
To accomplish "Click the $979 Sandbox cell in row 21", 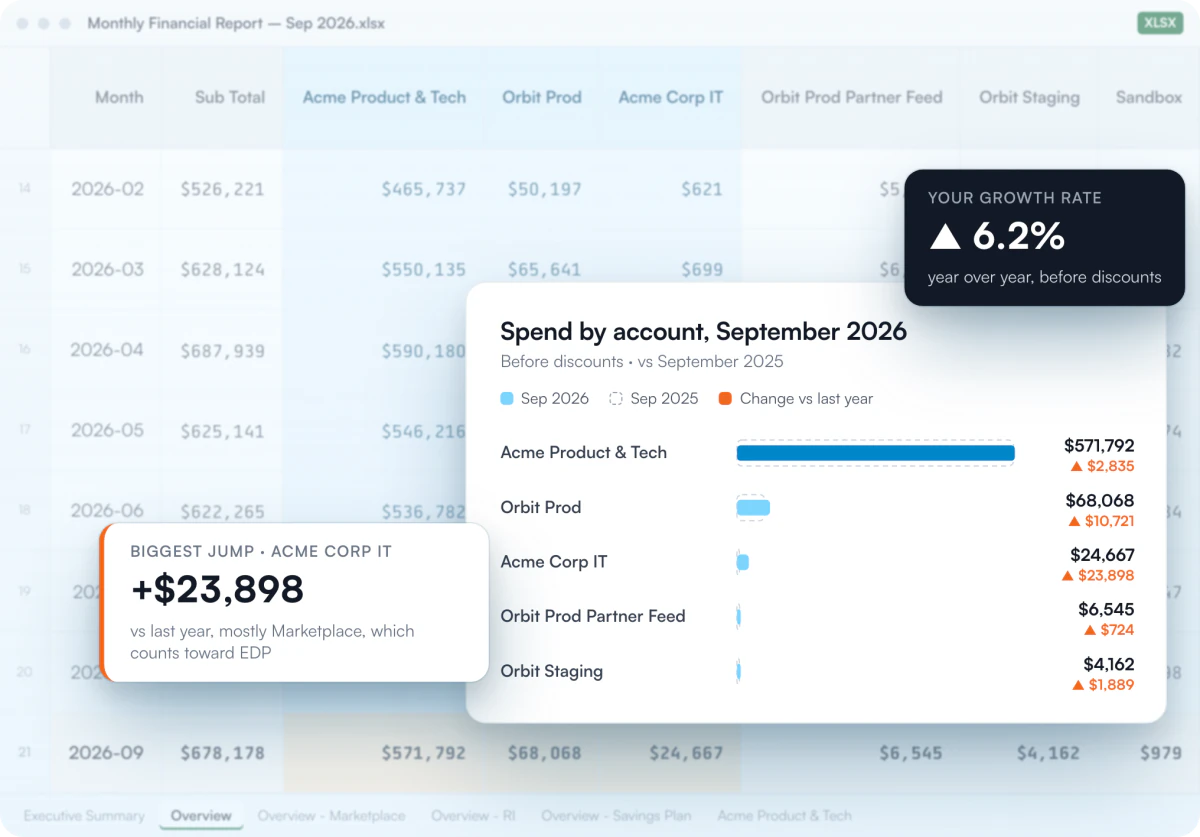I will click(1160, 752).
